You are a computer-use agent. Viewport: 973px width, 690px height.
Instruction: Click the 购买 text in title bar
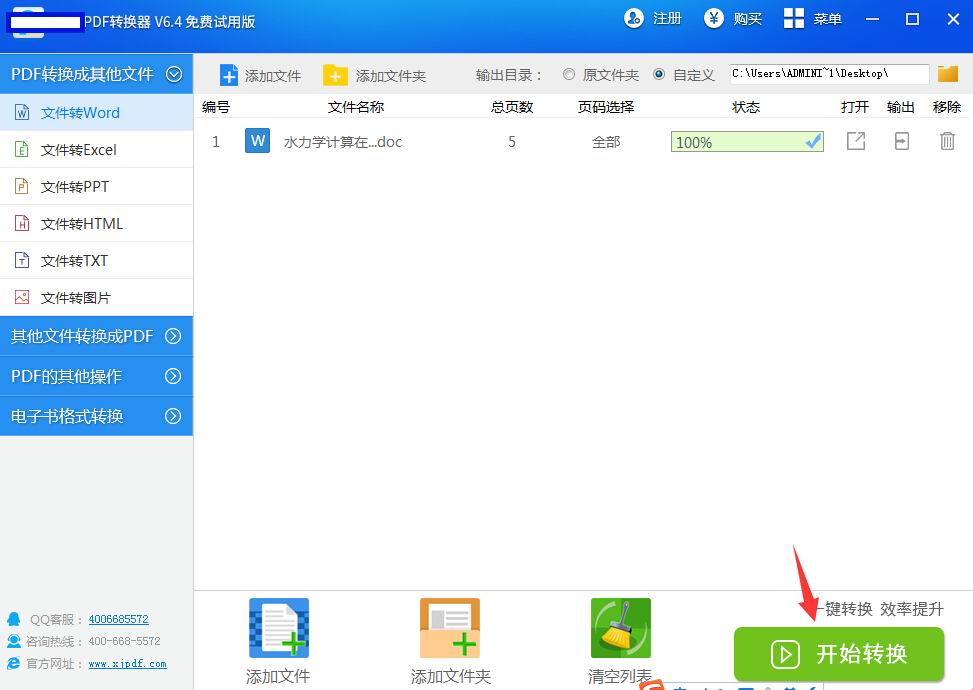point(748,19)
